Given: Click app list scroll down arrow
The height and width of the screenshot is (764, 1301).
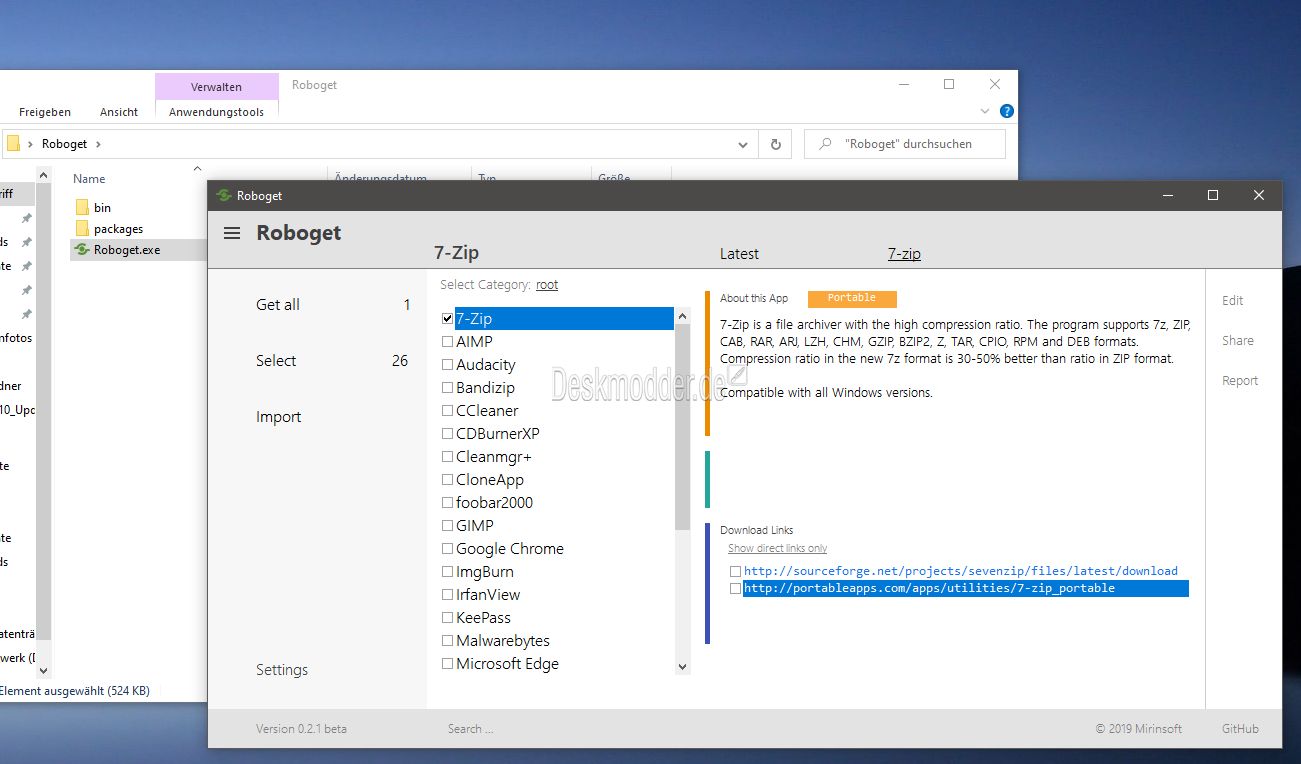Looking at the screenshot, I should click(683, 666).
